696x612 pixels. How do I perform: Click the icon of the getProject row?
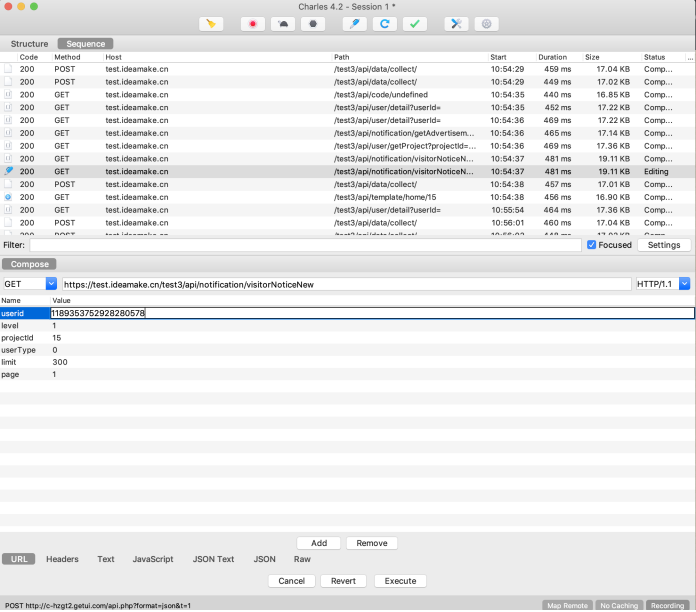click(8, 146)
